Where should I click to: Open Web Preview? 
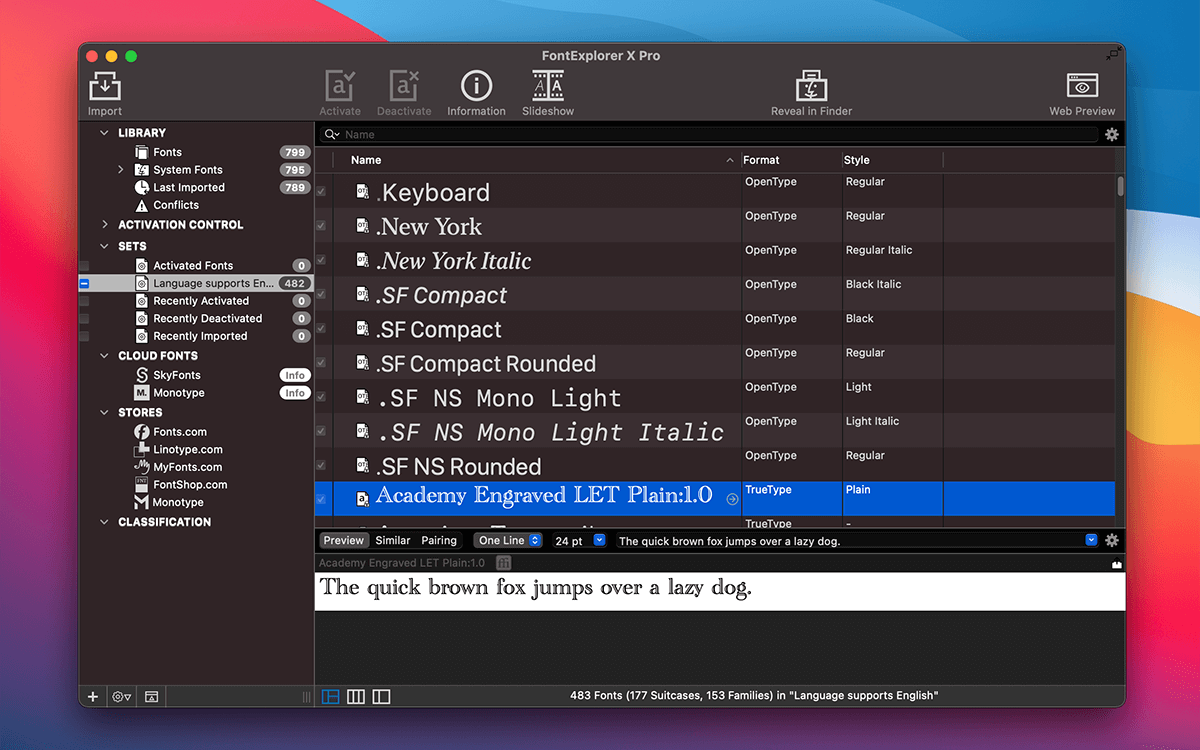1082,87
